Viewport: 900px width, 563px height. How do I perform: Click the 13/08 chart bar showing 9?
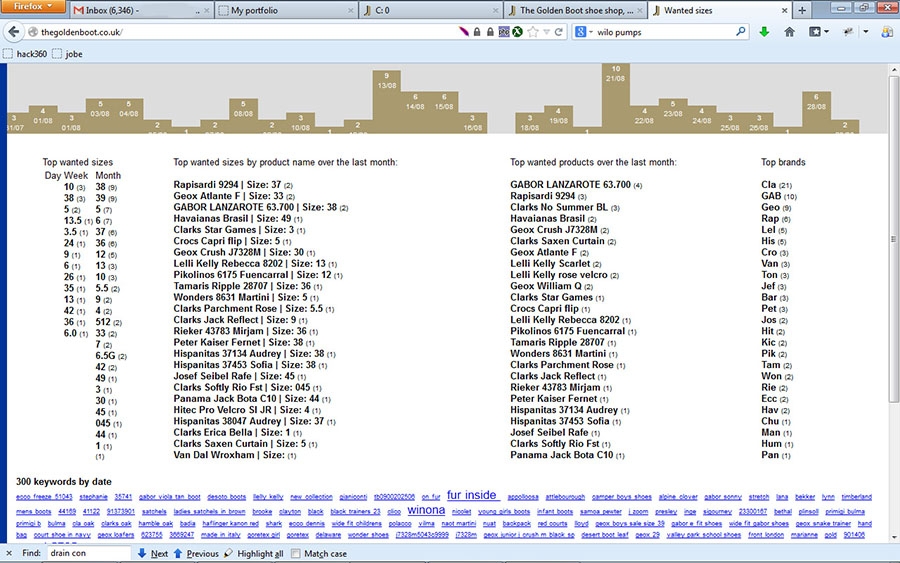point(386,102)
